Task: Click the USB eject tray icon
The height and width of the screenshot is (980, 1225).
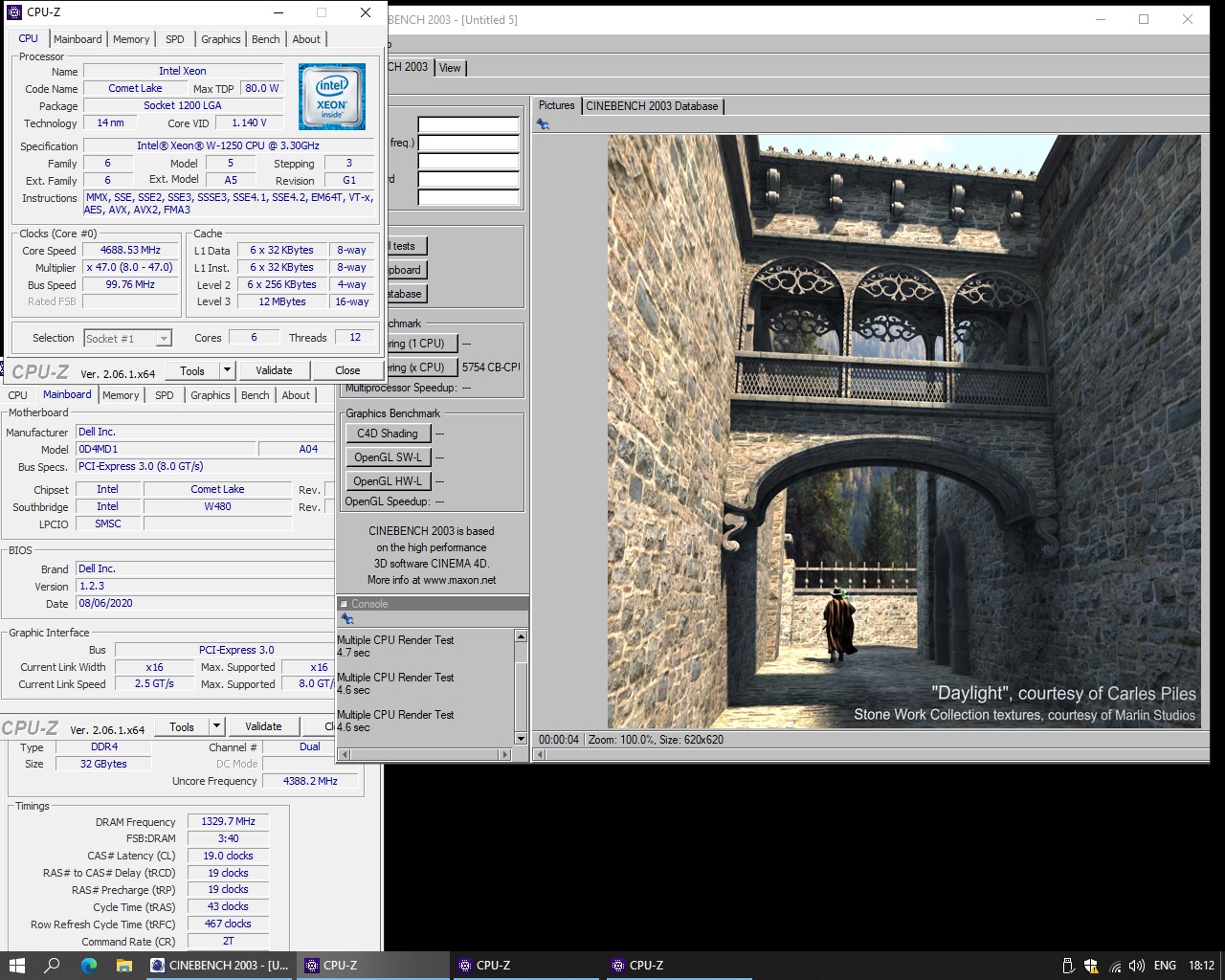Action: [x=1069, y=966]
